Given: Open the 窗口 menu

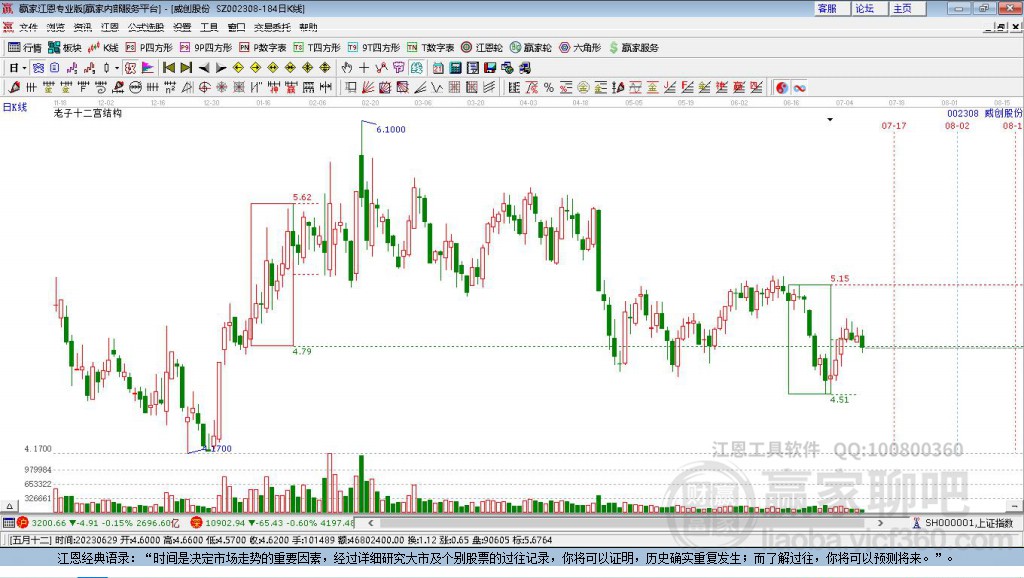Looking at the screenshot, I should (x=236, y=27).
